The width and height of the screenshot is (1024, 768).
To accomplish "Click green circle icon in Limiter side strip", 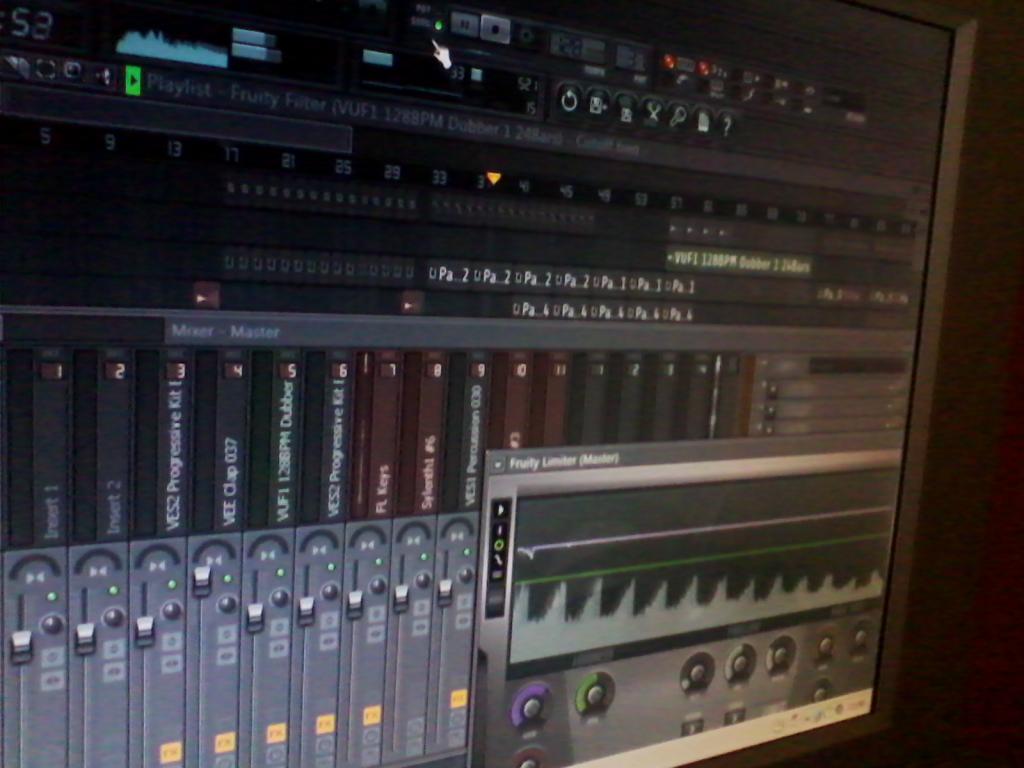I will click(499, 545).
